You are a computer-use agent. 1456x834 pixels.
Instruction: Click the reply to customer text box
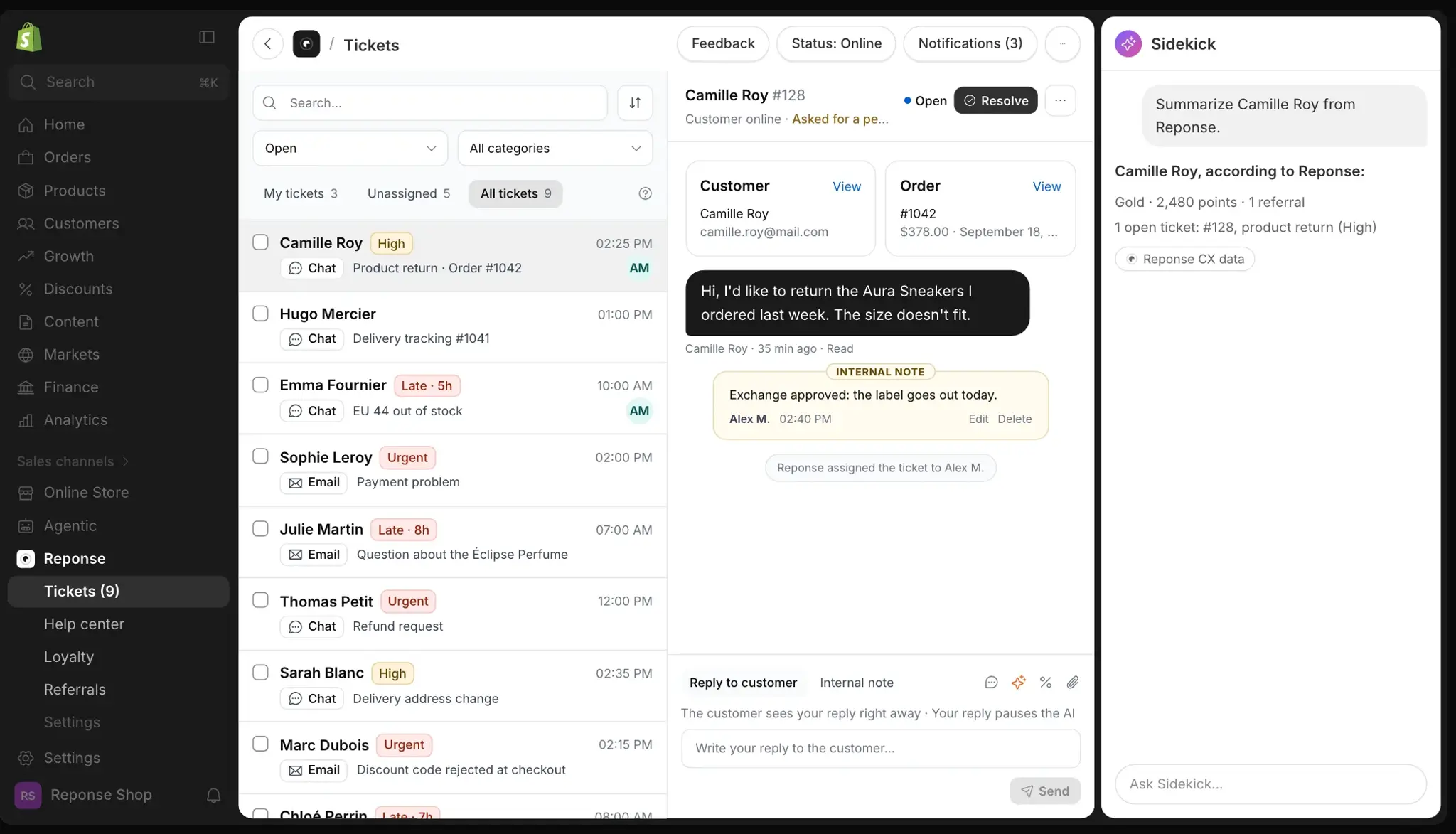point(880,748)
